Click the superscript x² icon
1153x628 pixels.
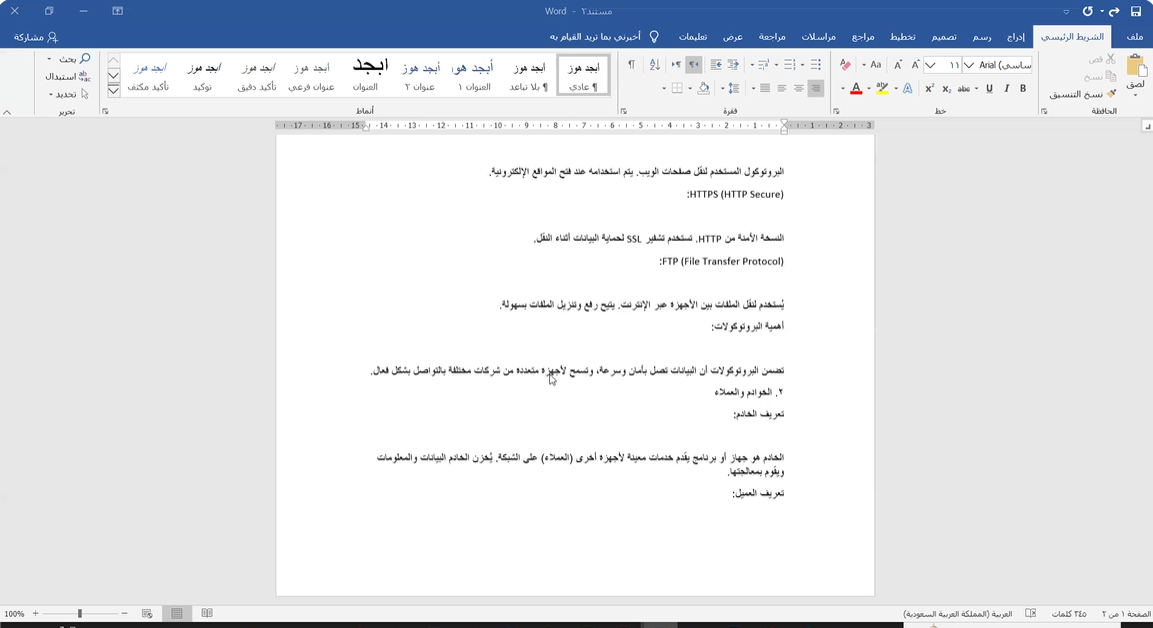929,89
